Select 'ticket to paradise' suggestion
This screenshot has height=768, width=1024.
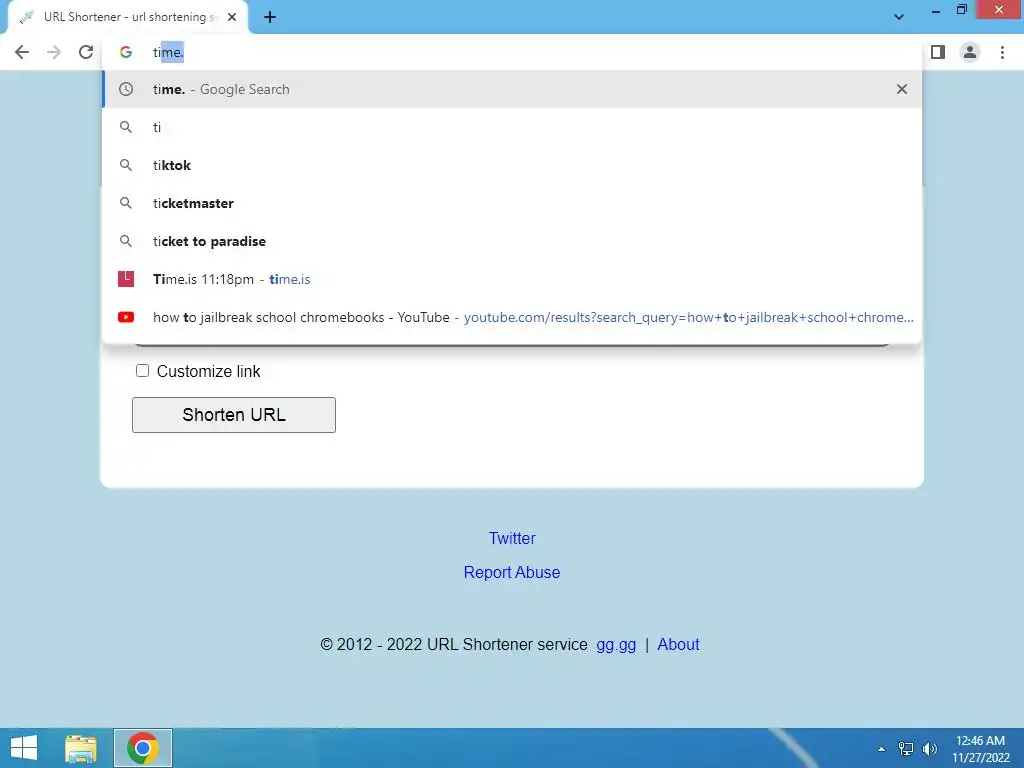point(512,241)
